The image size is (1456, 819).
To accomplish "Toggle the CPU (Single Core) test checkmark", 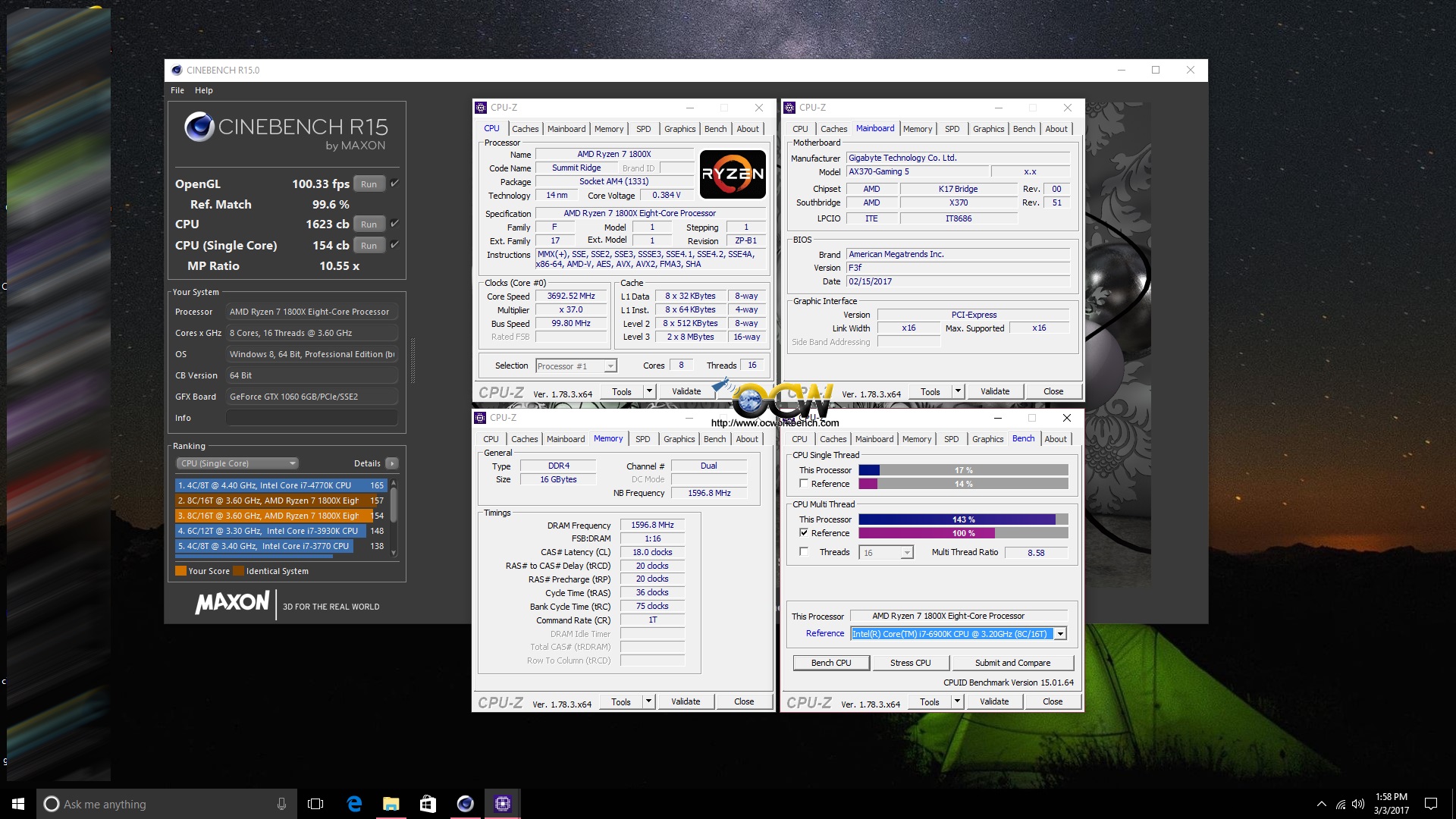I will coord(394,245).
